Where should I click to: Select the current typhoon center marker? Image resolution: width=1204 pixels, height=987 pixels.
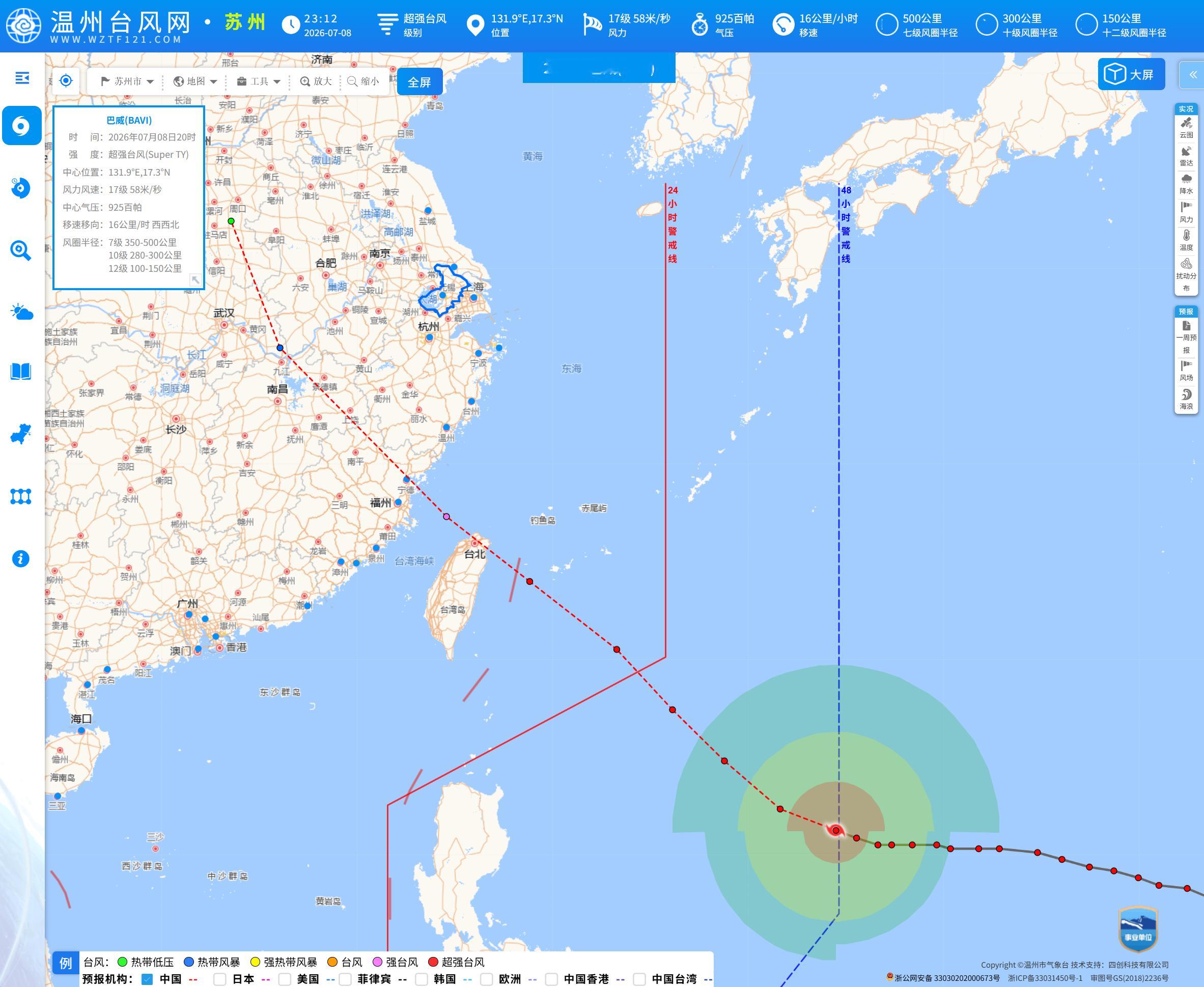pos(835,831)
